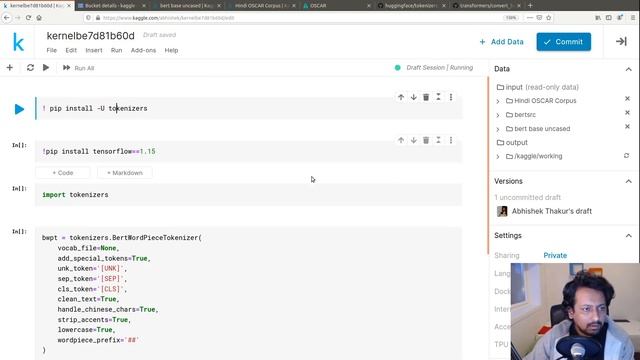640x360 pixels.
Task: Collapse the Data panel section
Action: pyautogui.click(x=628, y=69)
